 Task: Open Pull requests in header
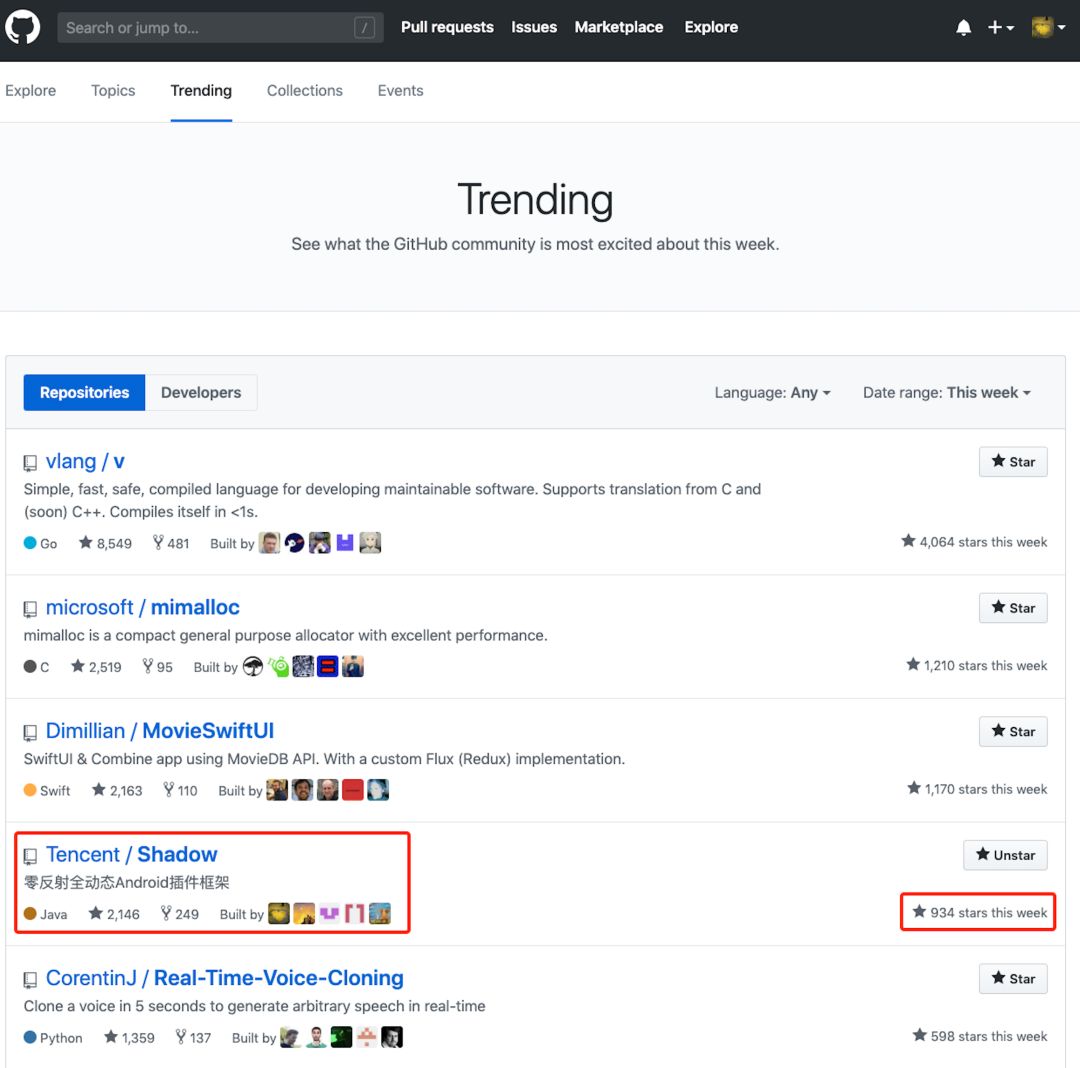point(447,28)
